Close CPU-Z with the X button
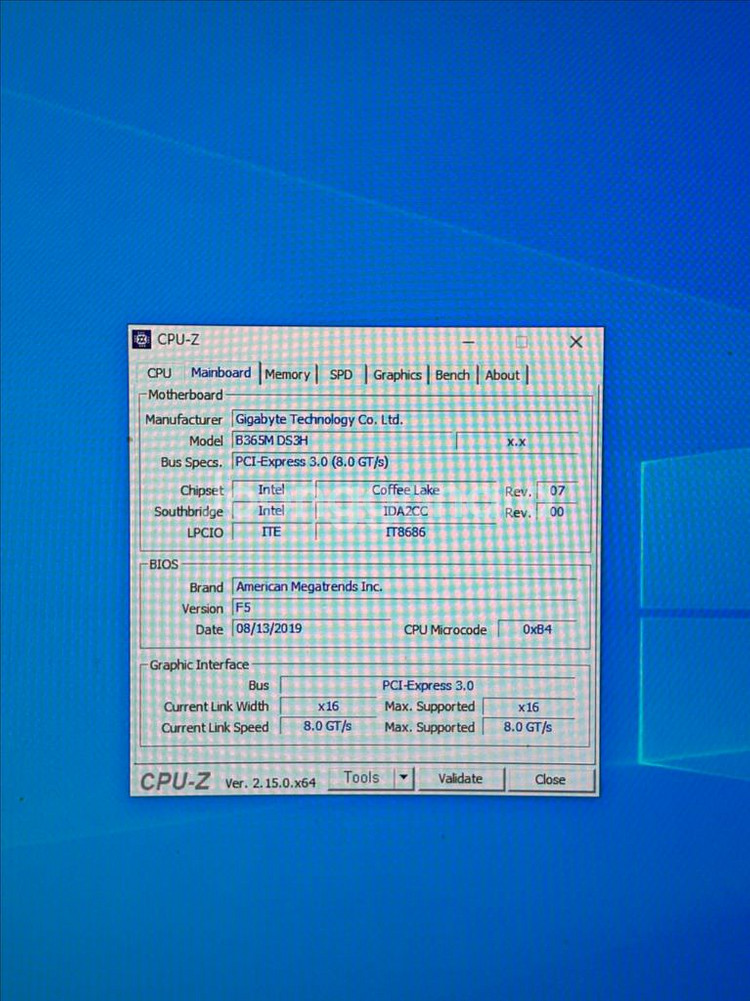This screenshot has height=1001, width=750. tap(576, 342)
